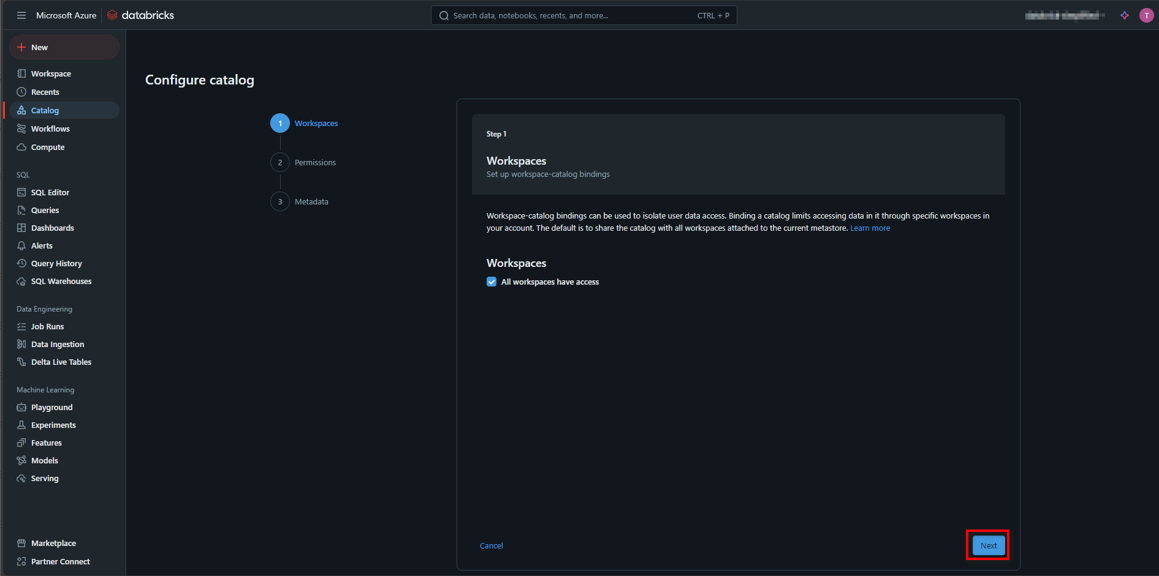Viewport: 1159px width, 576px height.
Task: Open the New button menu
Action: pyautogui.click(x=63, y=47)
